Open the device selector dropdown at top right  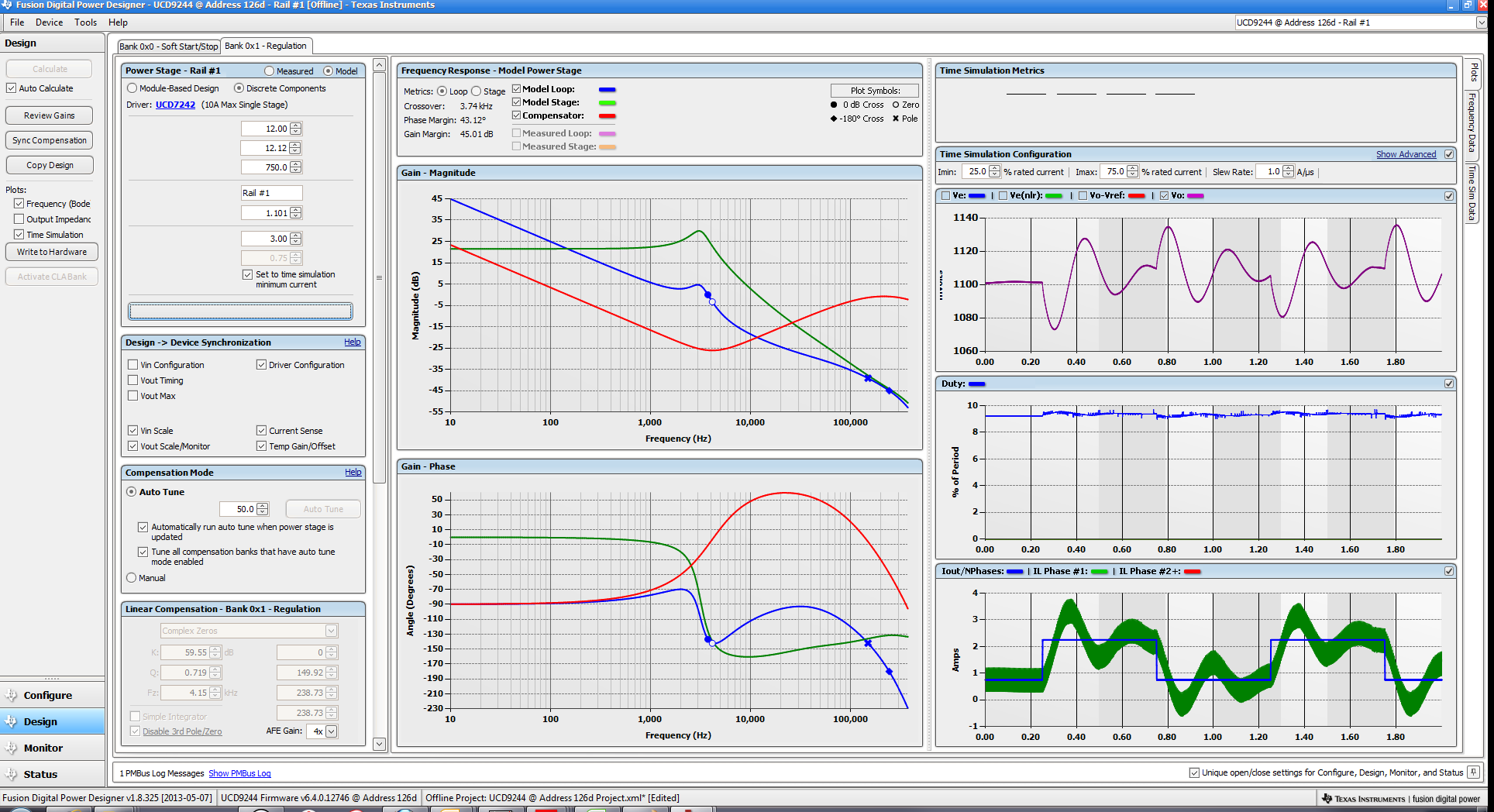tap(1481, 22)
